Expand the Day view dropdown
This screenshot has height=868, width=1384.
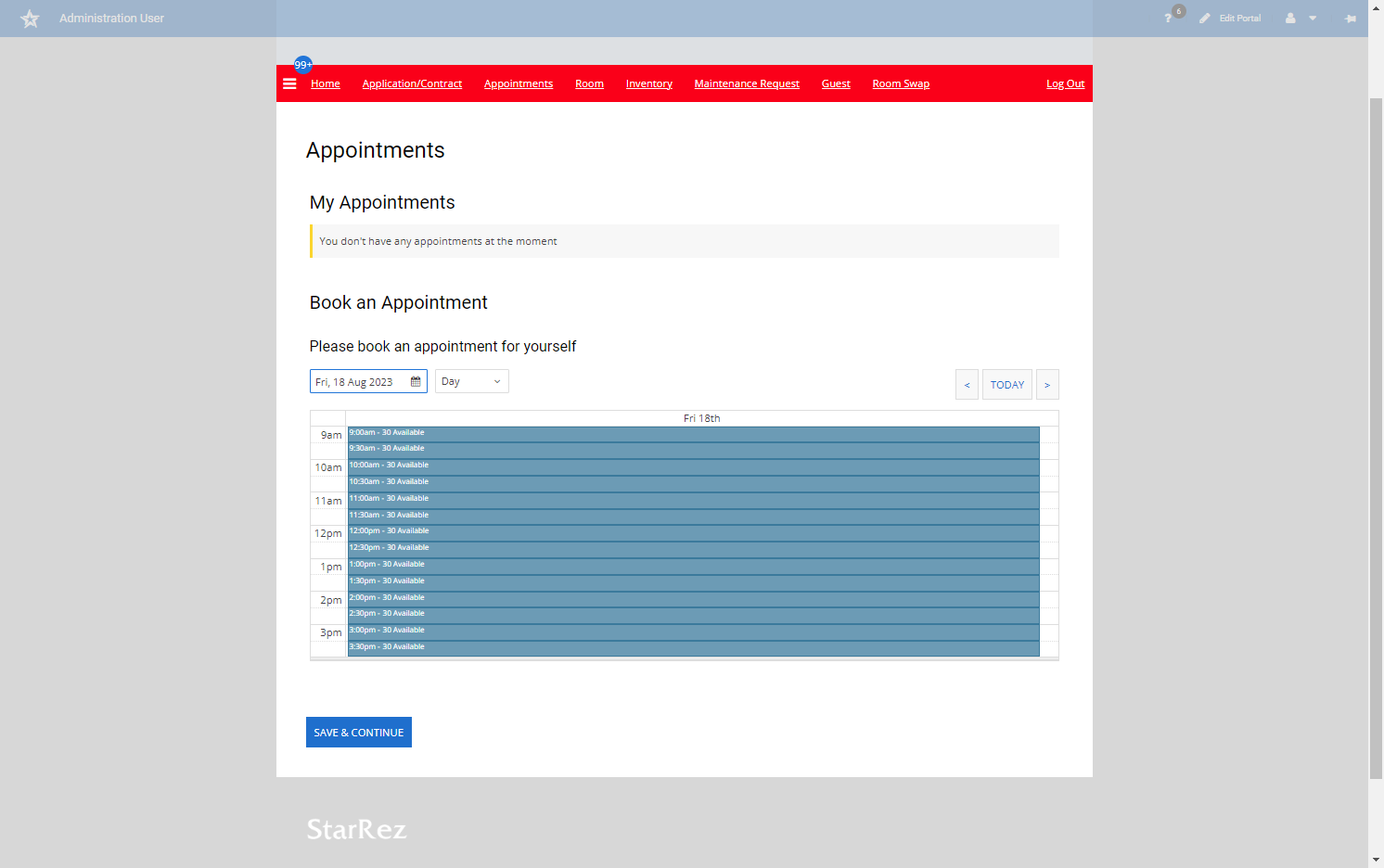(x=472, y=381)
